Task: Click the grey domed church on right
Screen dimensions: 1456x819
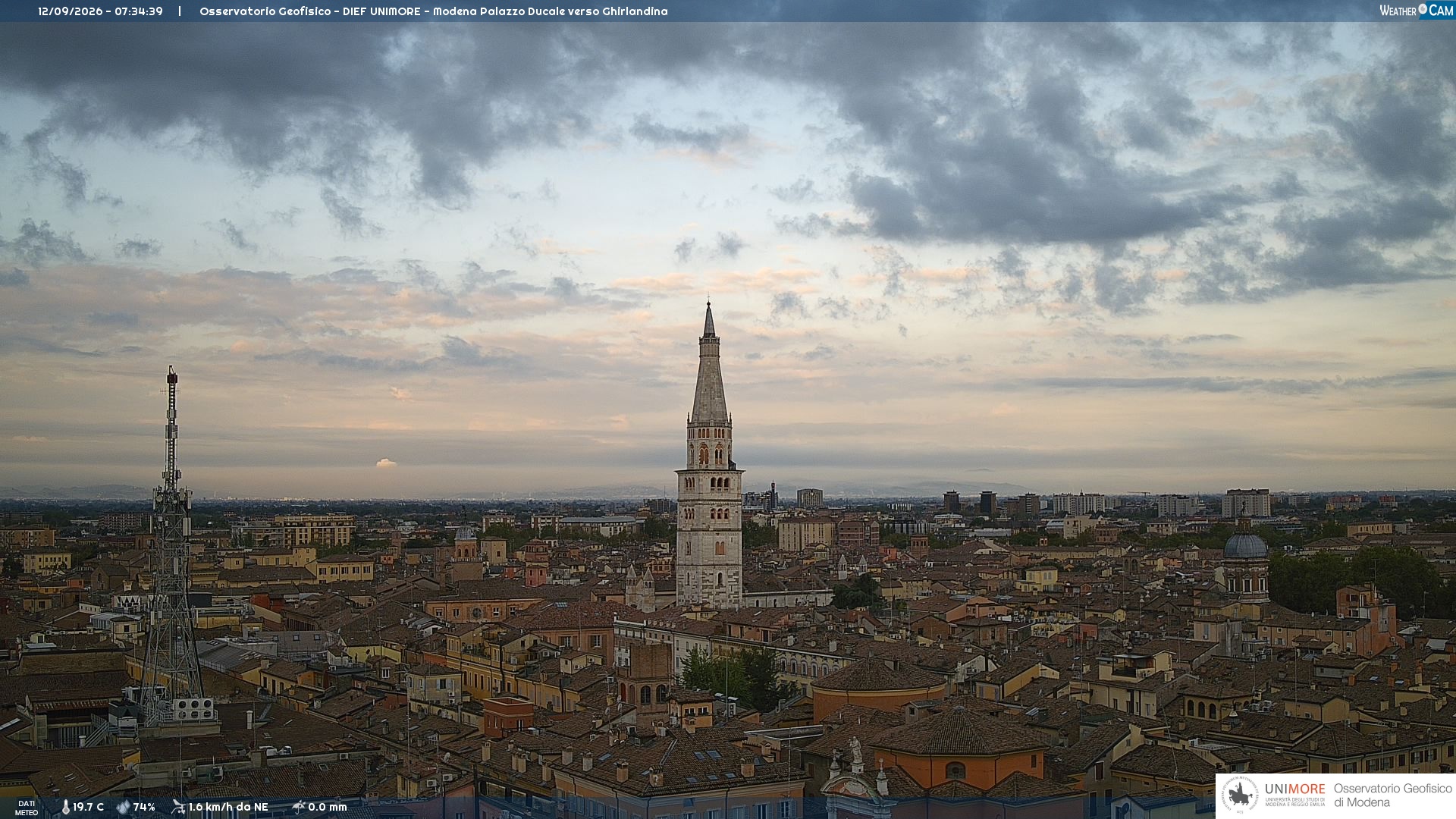Action: coord(1245,561)
